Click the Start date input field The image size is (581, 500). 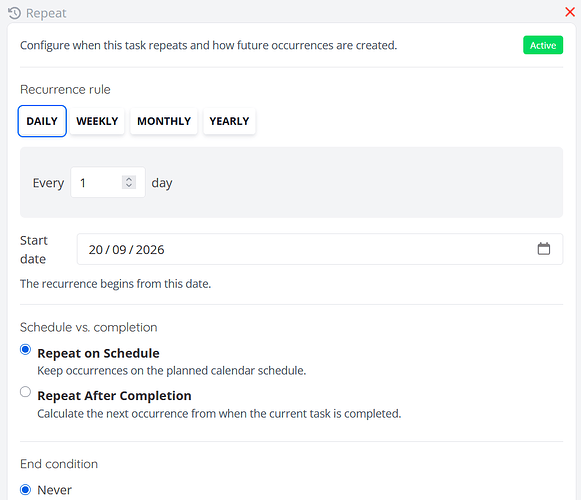[x=320, y=249]
